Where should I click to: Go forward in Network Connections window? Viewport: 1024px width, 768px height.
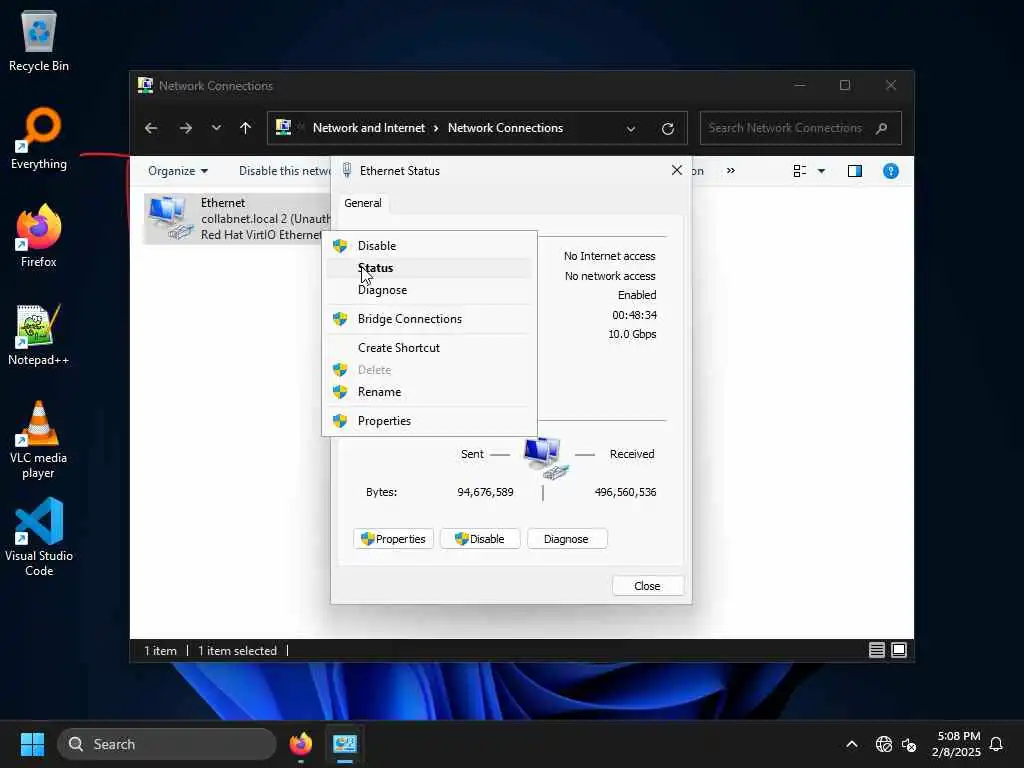coord(185,128)
